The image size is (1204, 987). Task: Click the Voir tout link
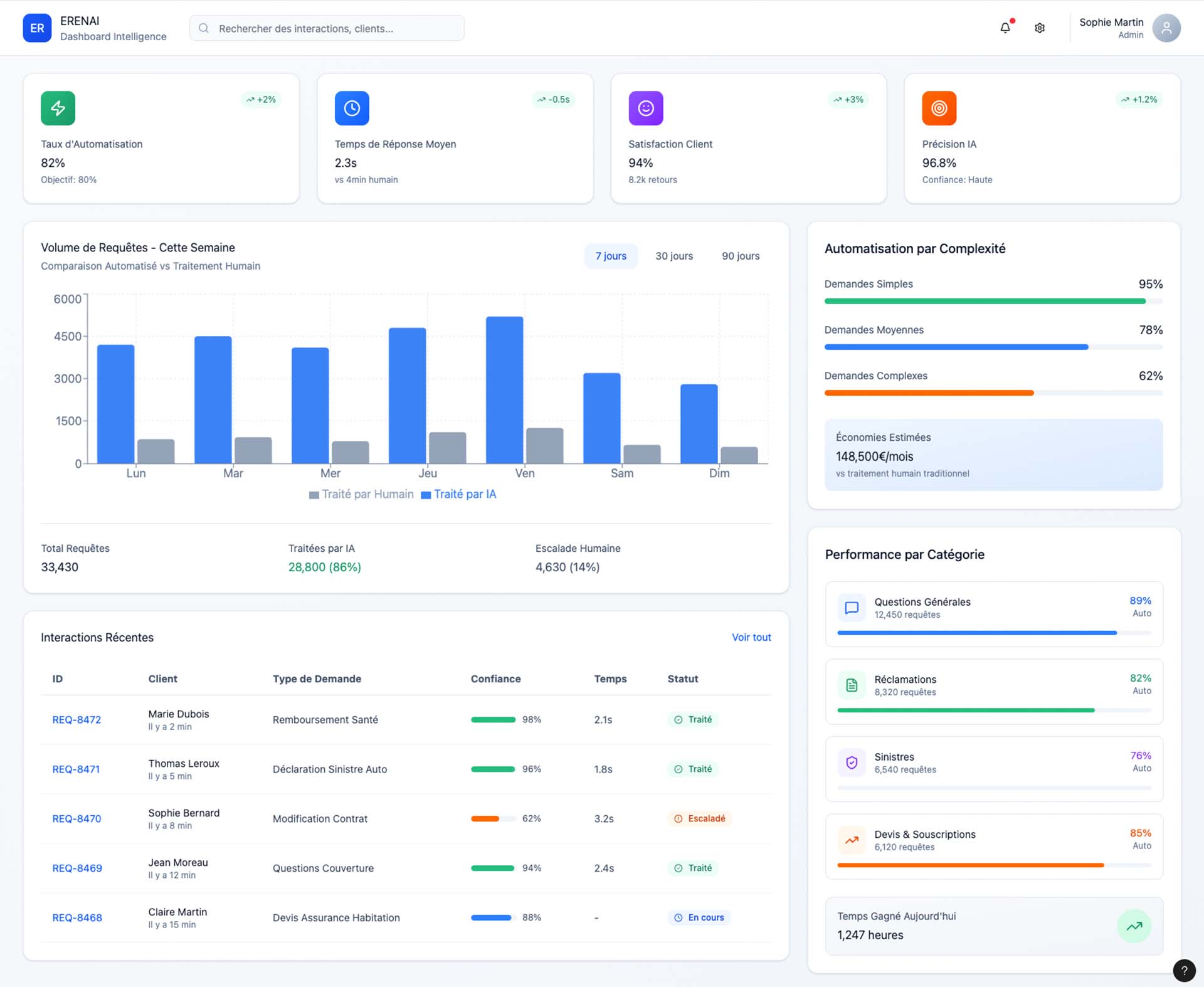pyautogui.click(x=751, y=637)
